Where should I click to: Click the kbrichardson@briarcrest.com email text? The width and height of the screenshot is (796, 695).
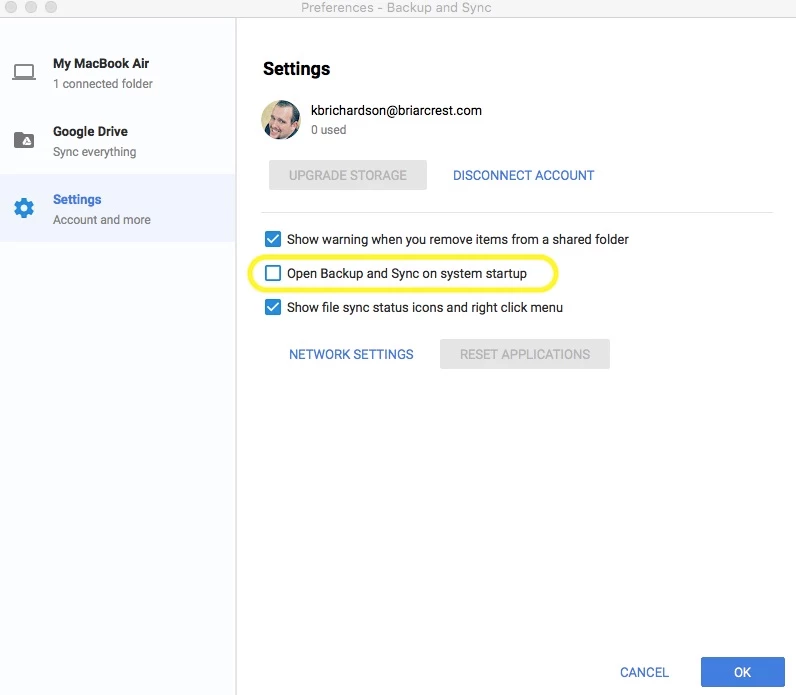coord(396,111)
